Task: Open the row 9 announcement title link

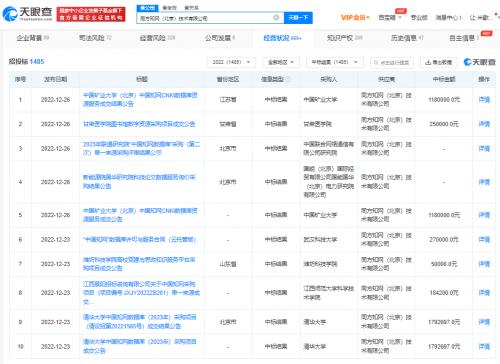Action: coord(140,322)
